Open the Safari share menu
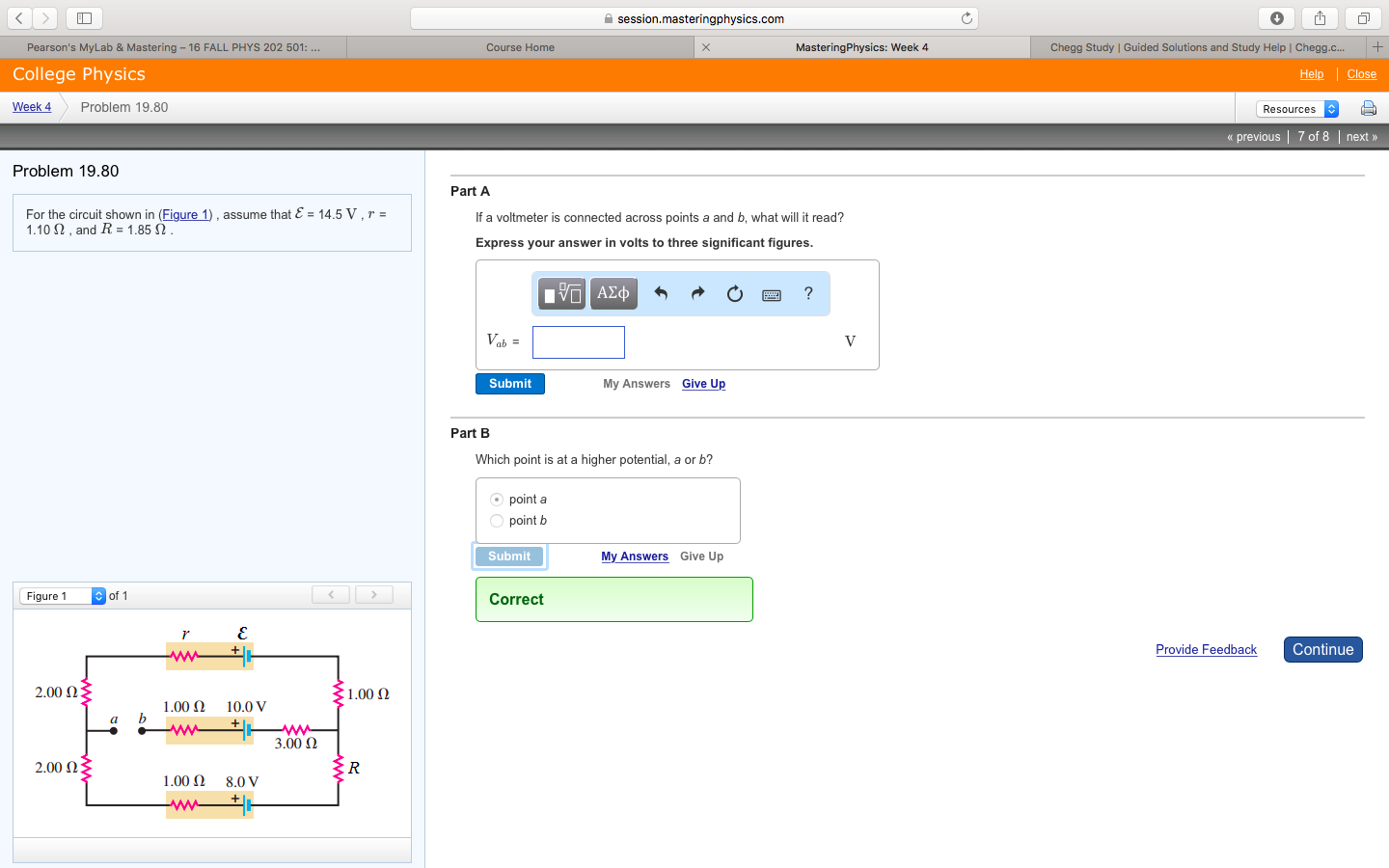Image resolution: width=1389 pixels, height=868 pixels. [x=1320, y=17]
